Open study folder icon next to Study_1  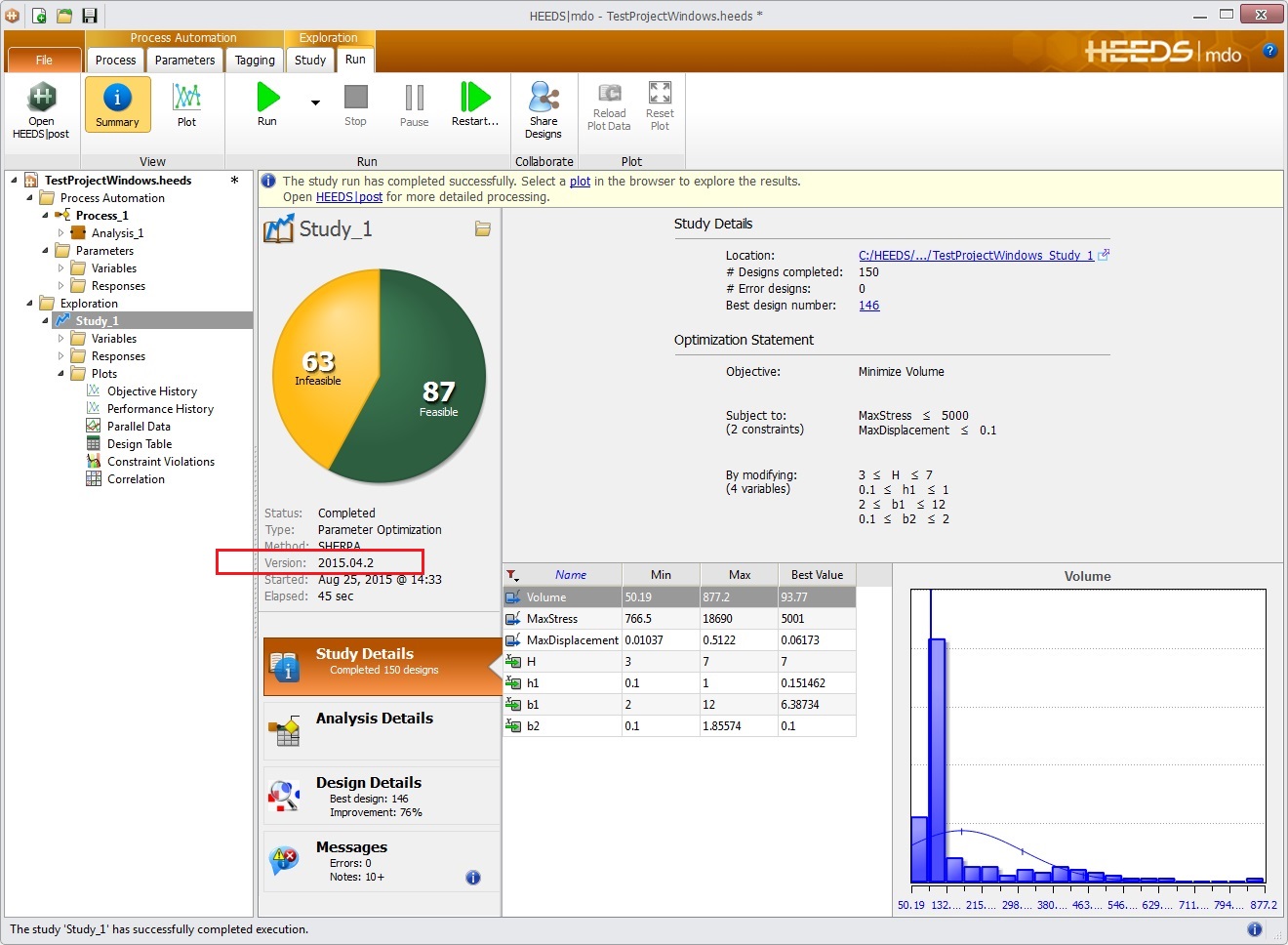tap(483, 228)
